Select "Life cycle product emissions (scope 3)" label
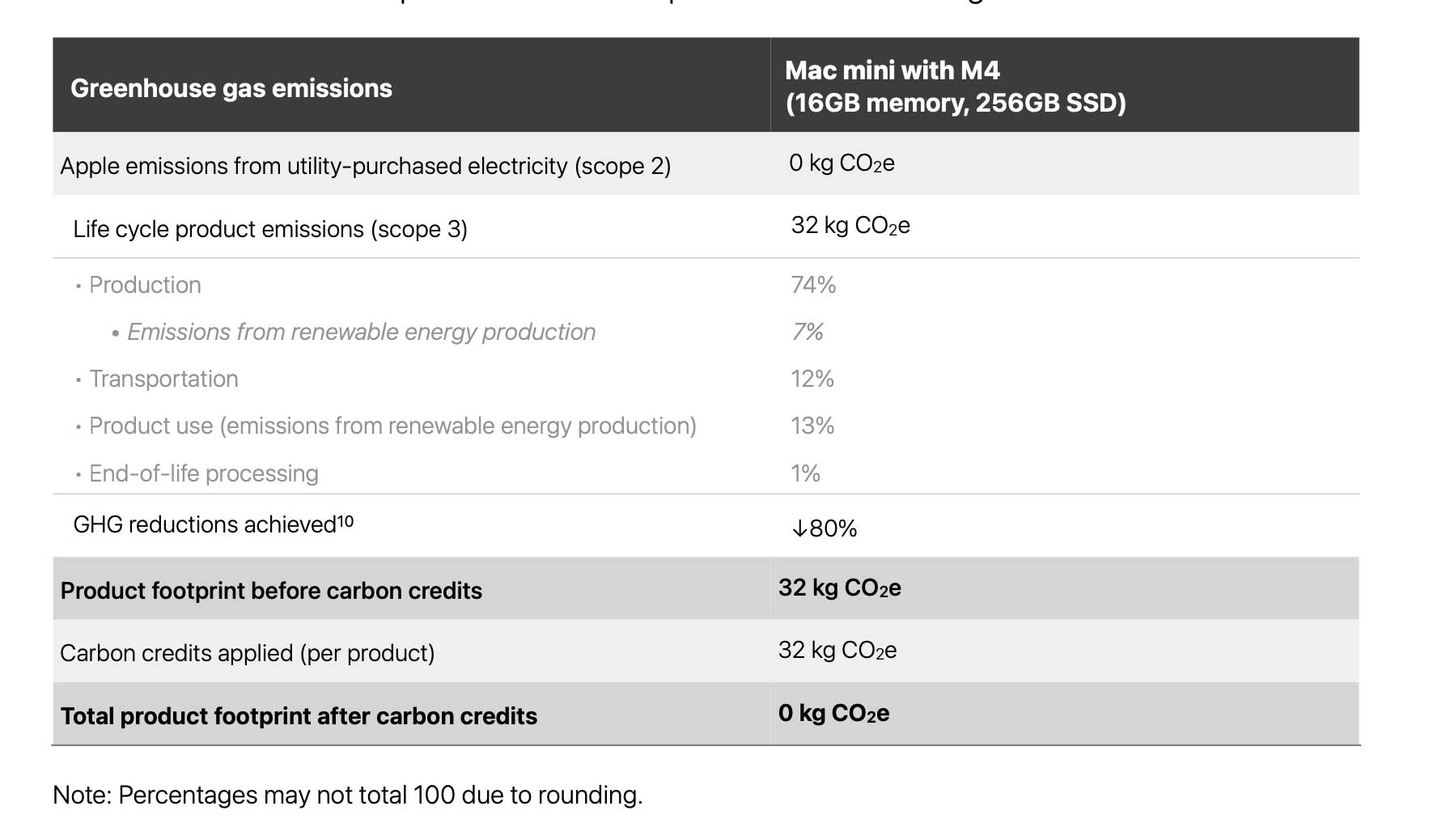Viewport: 1429px width, 840px height. (x=270, y=229)
